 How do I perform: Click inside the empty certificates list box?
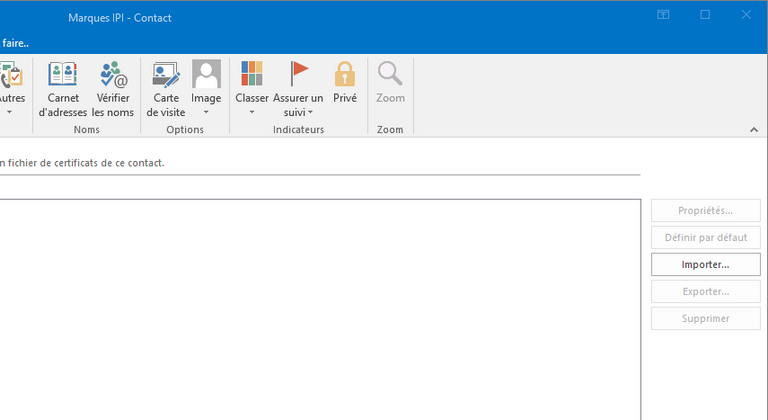pos(320,310)
